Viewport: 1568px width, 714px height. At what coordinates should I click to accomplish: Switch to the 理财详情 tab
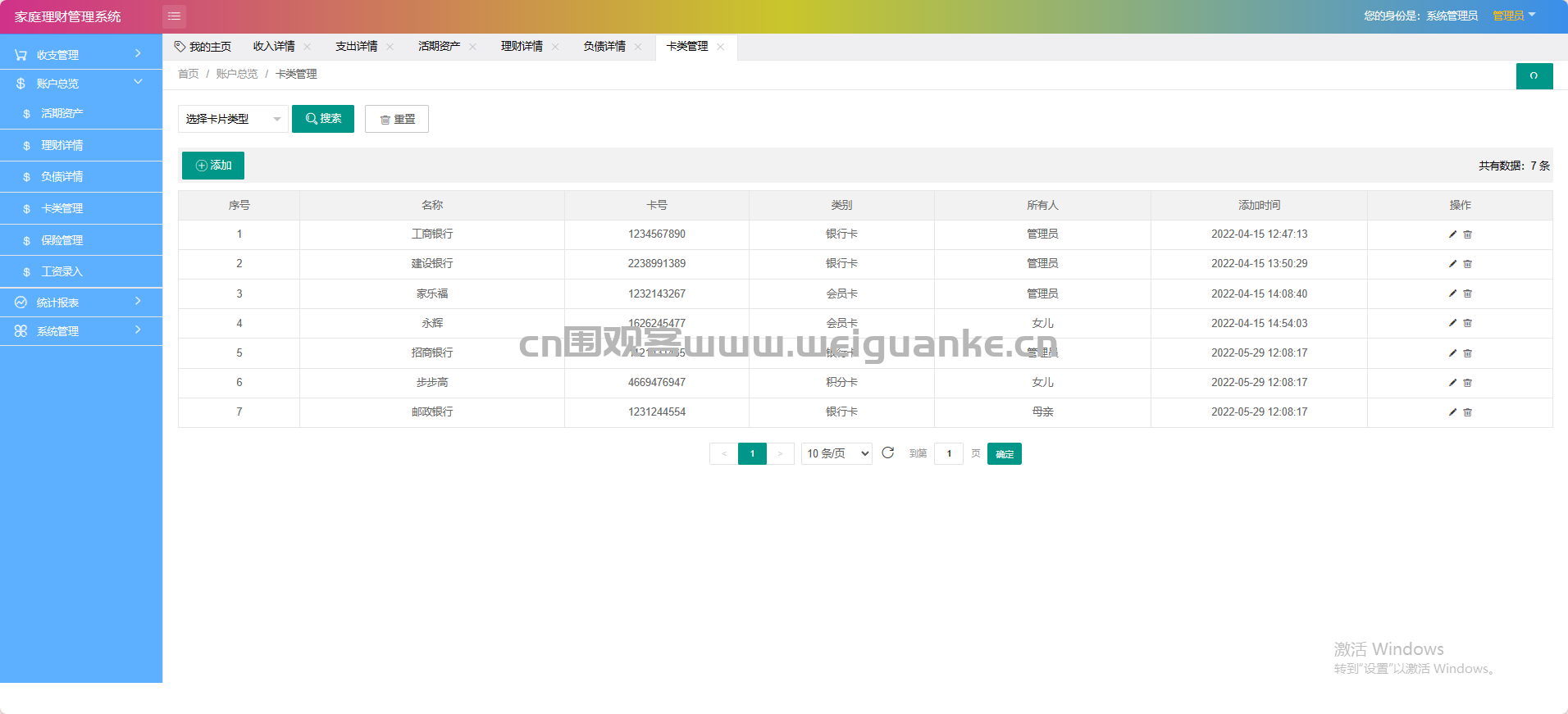(x=522, y=47)
